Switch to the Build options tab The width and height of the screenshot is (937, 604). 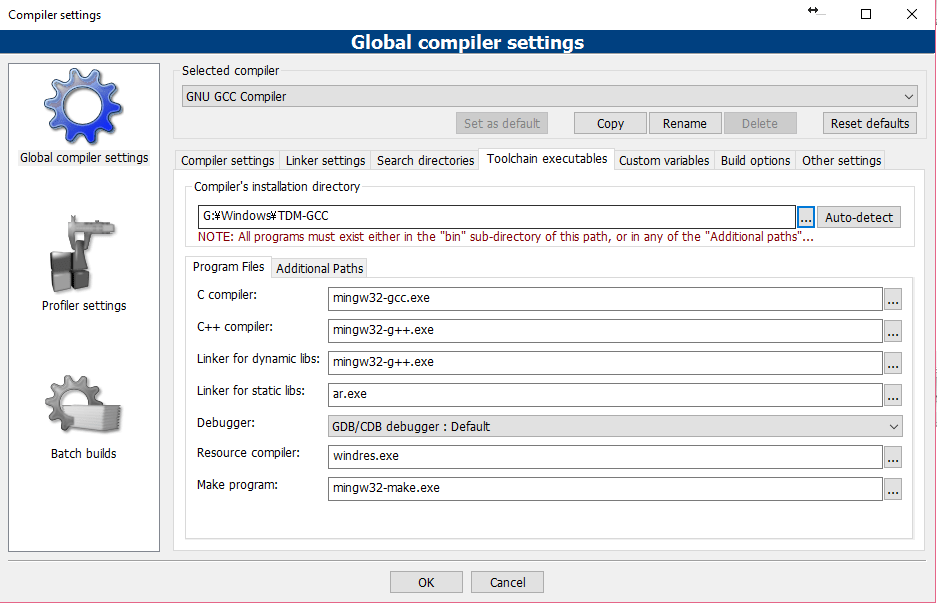[755, 161]
